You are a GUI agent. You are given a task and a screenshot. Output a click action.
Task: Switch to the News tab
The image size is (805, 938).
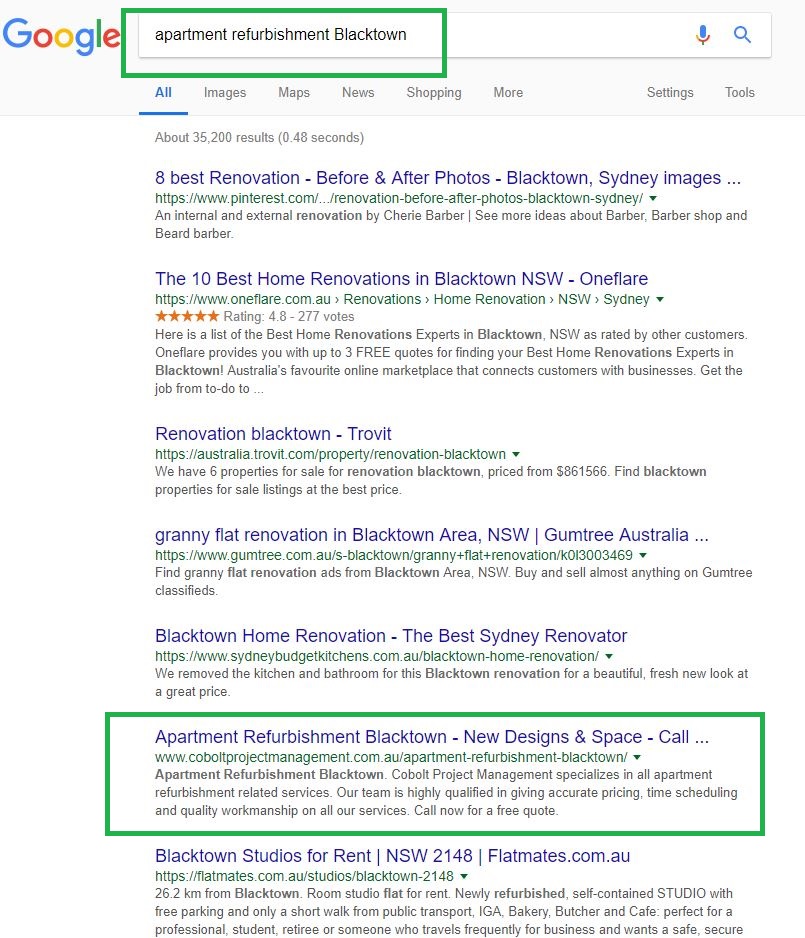tap(358, 93)
